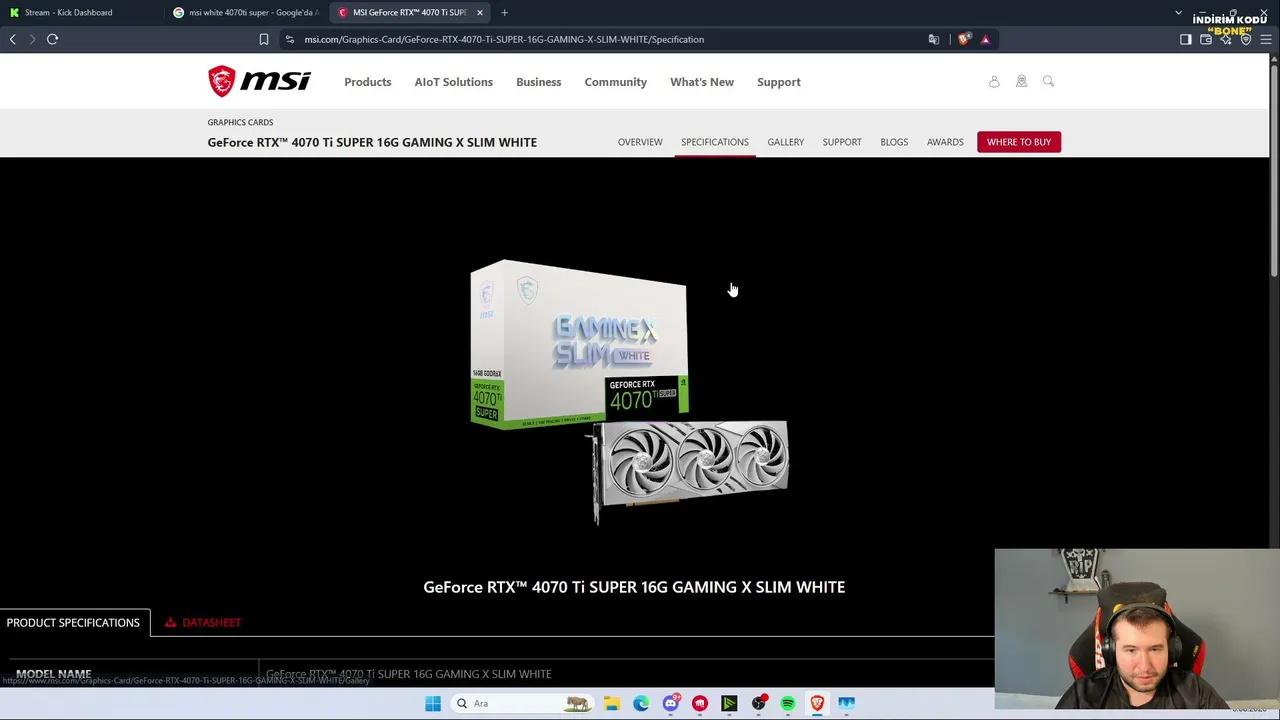Screen dimensions: 1280x720
Task: Open the Products menu
Action: [x=368, y=82]
